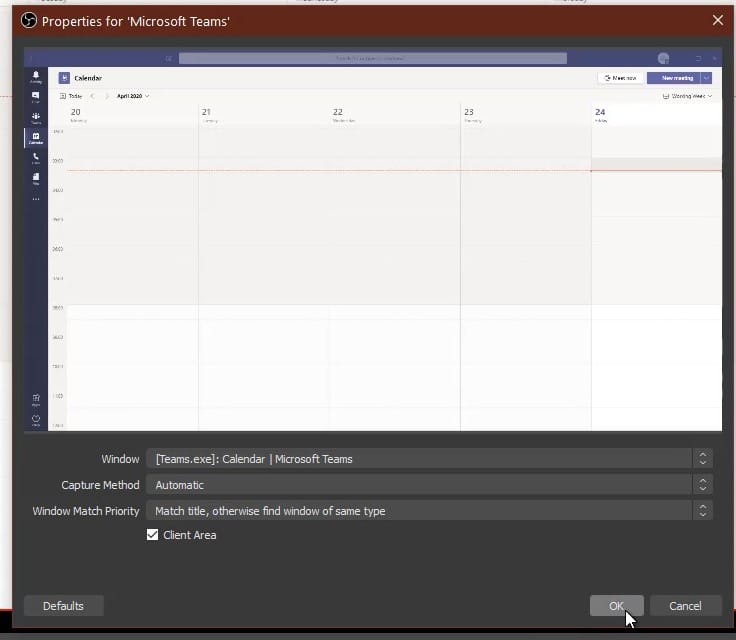Screen dimensions: 736x640
Task: Uncheck the Client Area checkbox
Action: 152,534
